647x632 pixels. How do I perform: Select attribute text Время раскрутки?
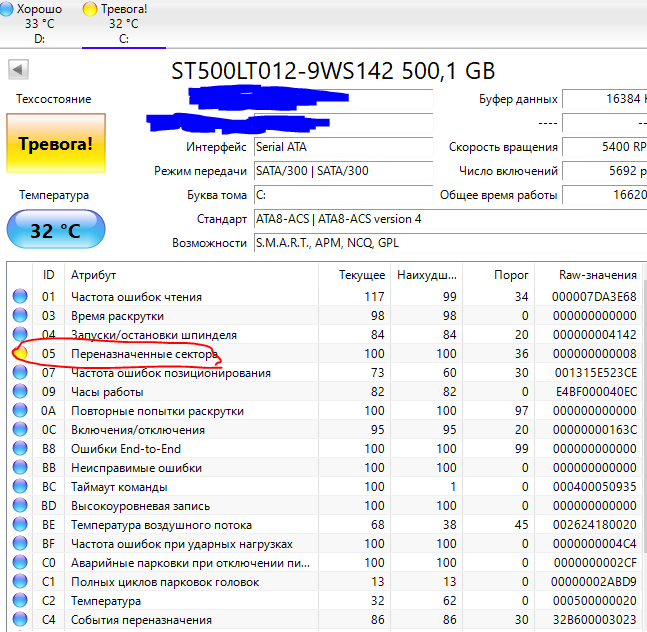click(117, 316)
